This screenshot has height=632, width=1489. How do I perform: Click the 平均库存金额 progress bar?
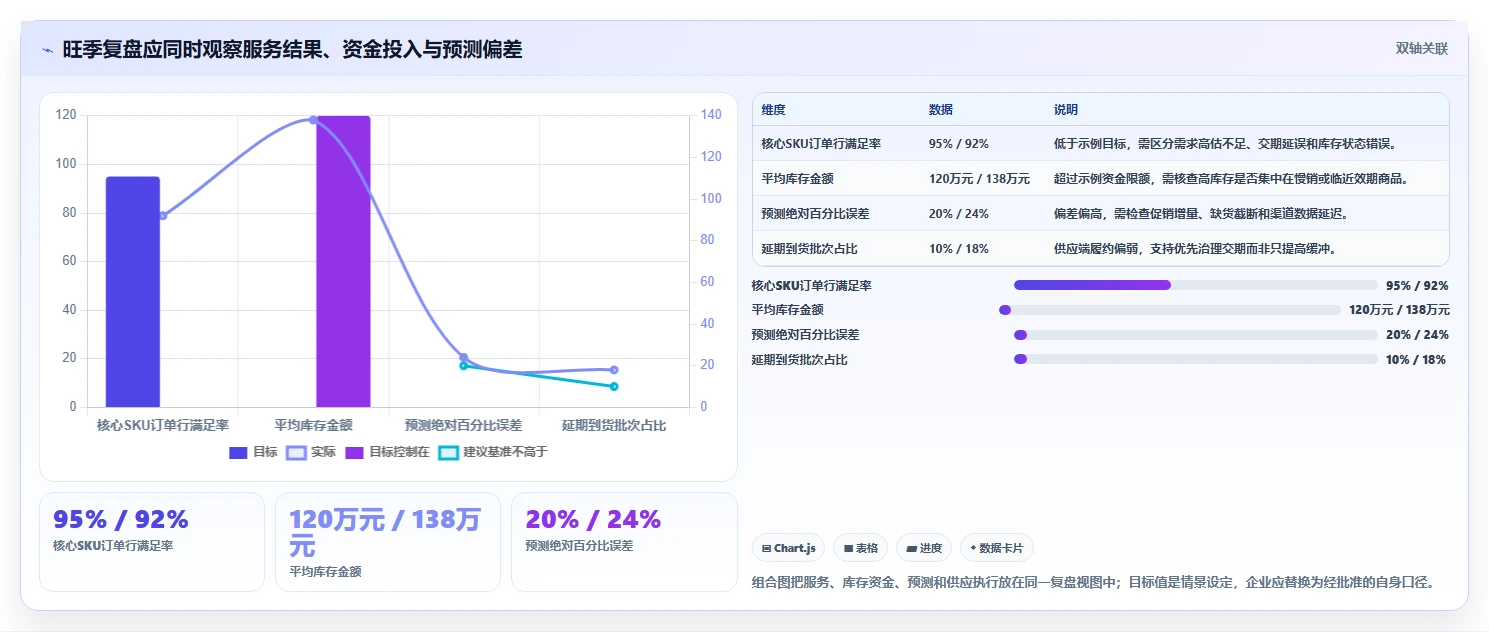pyautogui.click(x=1170, y=310)
